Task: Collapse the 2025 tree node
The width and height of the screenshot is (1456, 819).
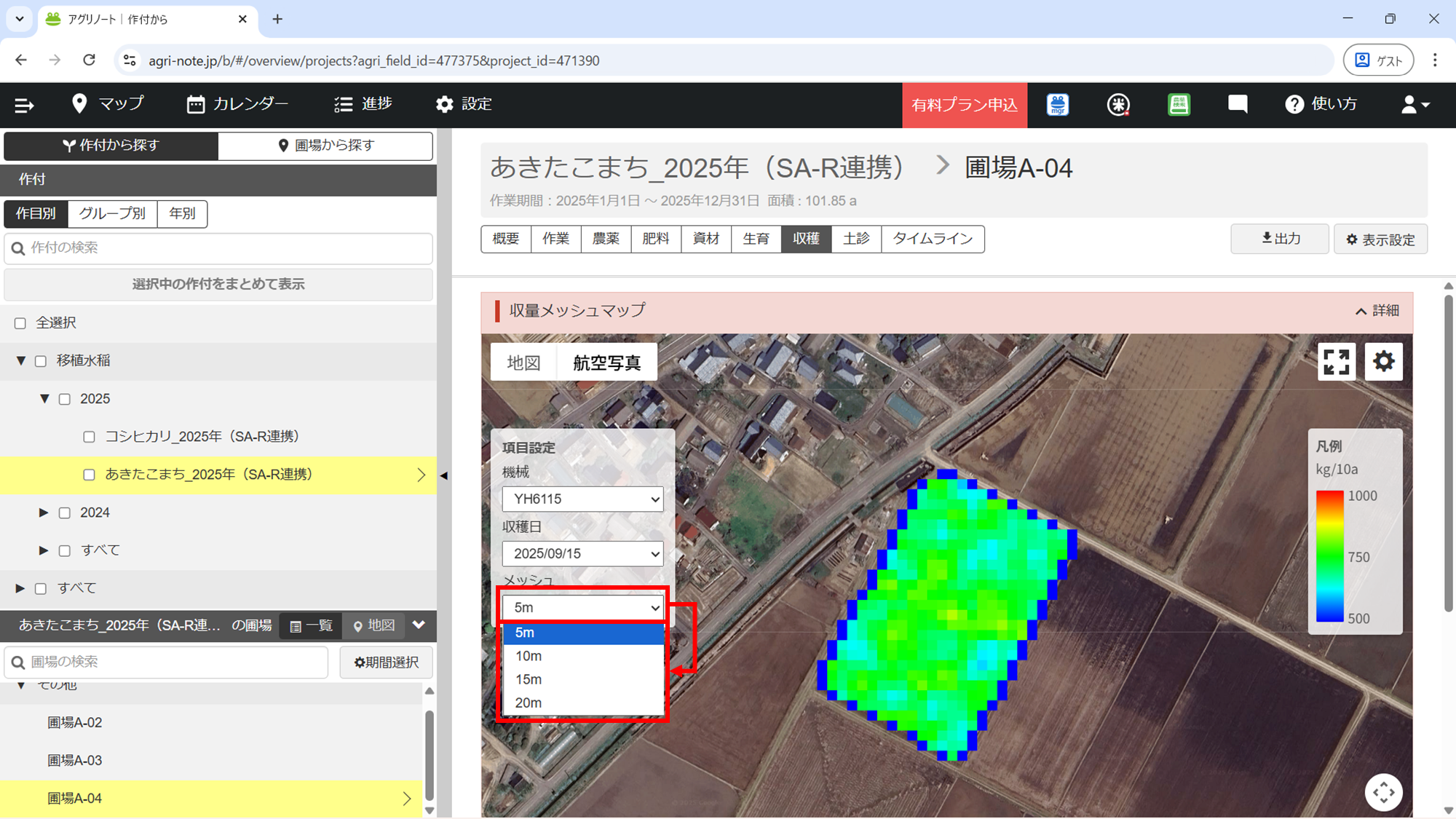Action: click(44, 398)
